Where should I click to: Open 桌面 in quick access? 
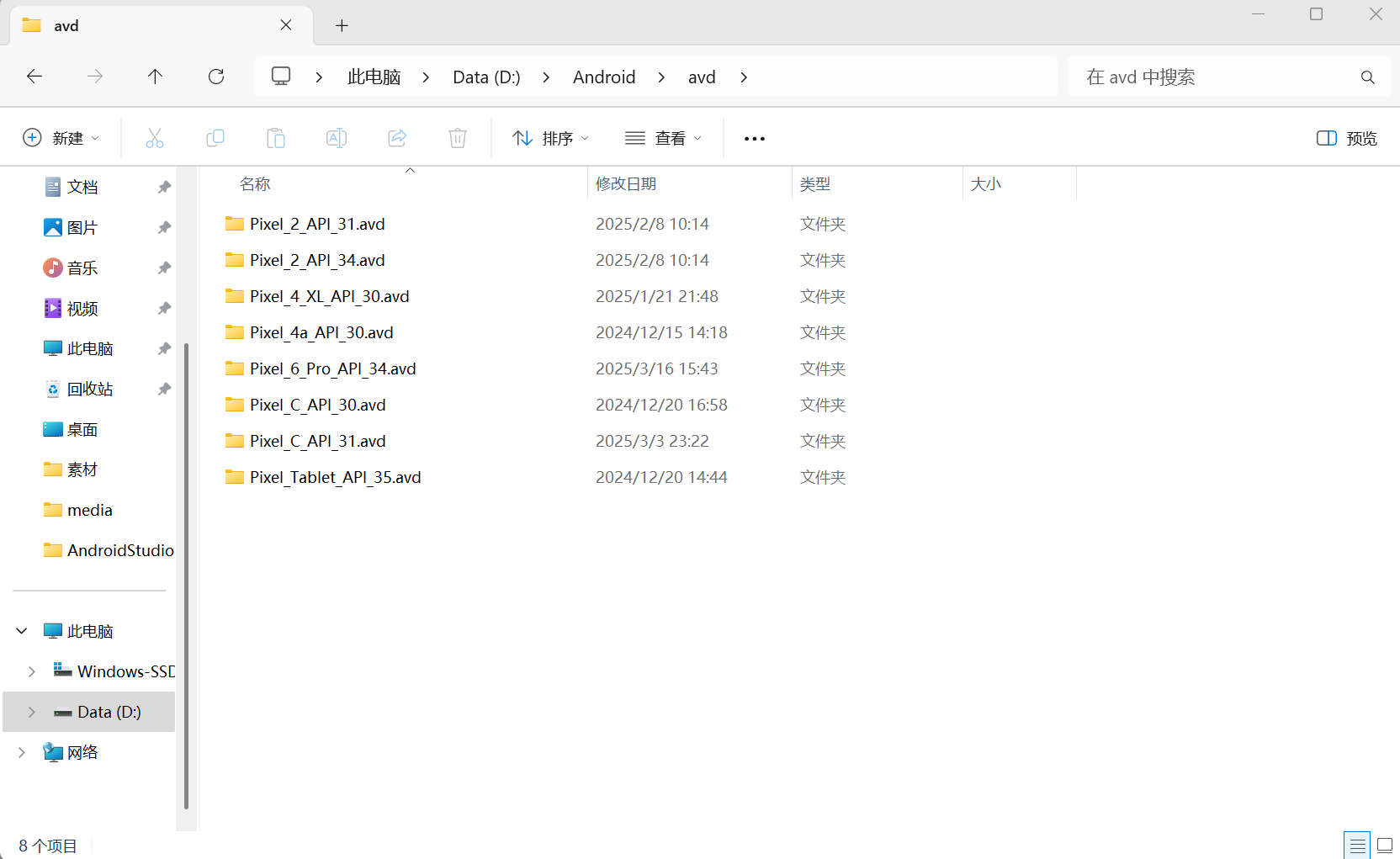pos(82,429)
